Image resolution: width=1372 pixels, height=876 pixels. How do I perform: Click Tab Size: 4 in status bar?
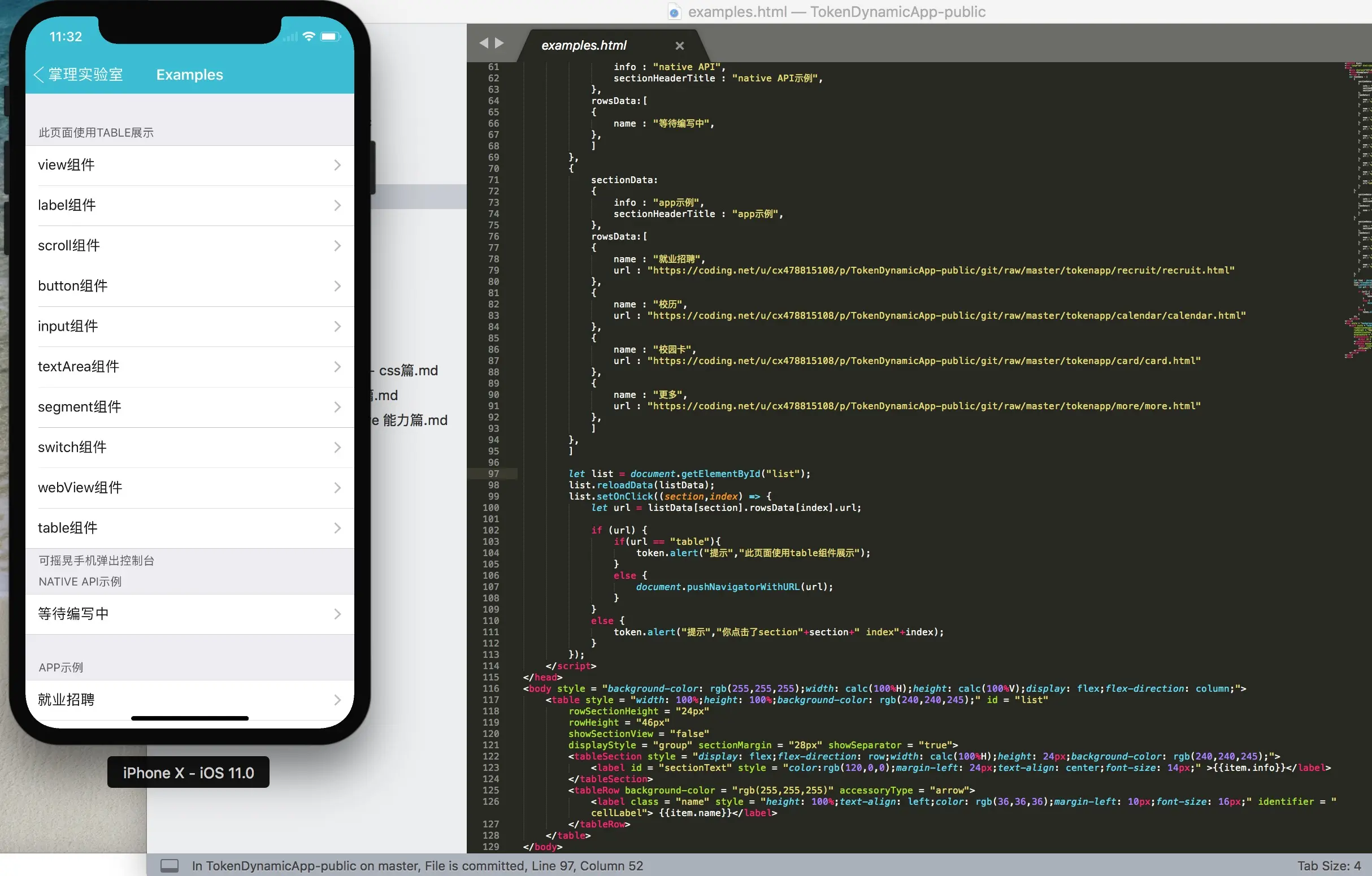click(1328, 866)
